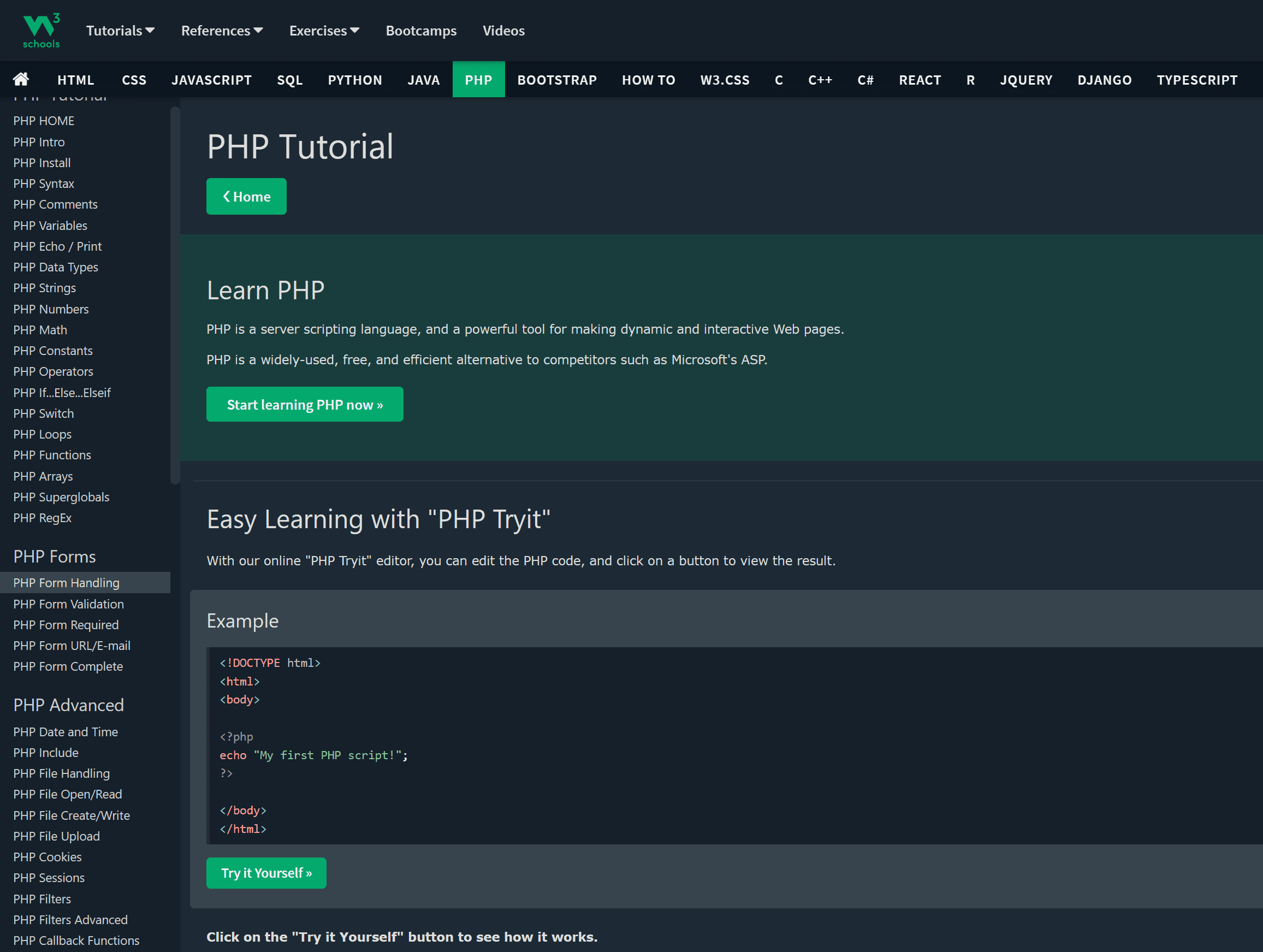
Task: Select the Videos menu item
Action: 502,29
